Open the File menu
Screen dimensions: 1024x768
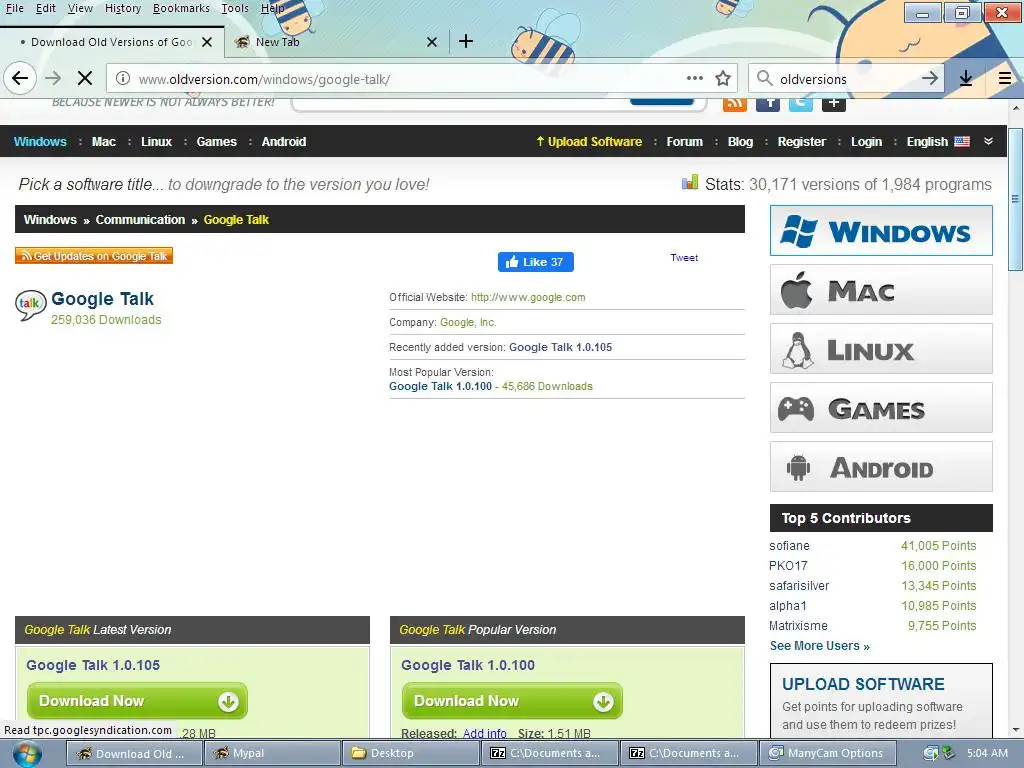(14, 8)
